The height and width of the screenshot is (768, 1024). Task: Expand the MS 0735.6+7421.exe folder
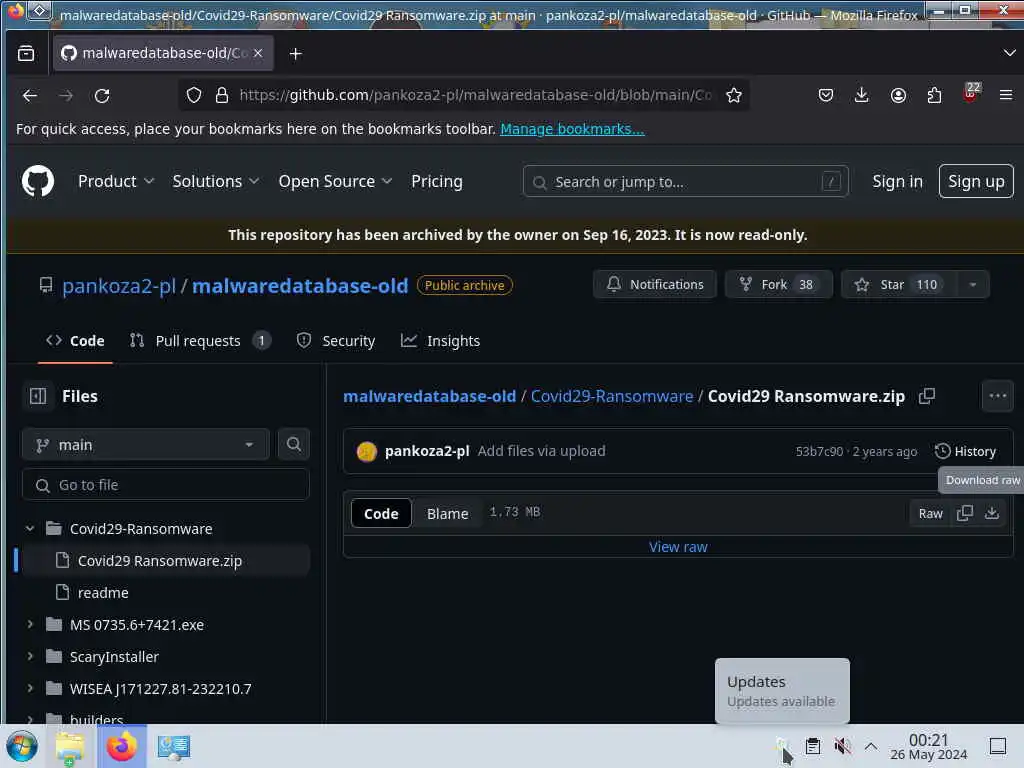coord(29,624)
